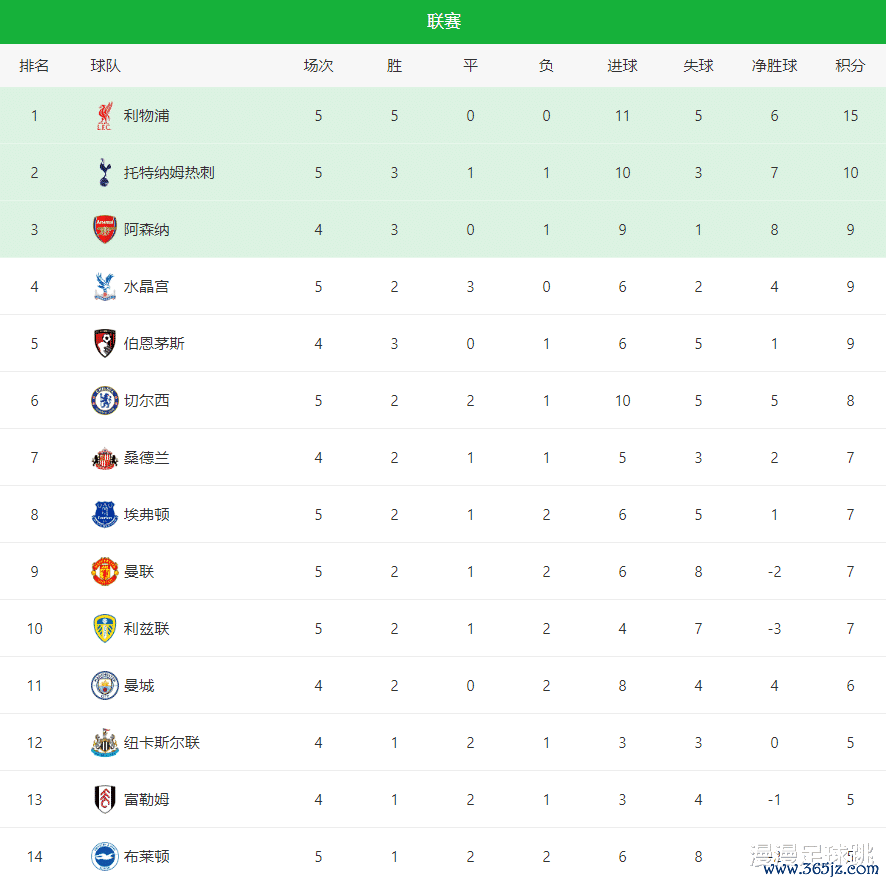Click the Crystal Palace crest icon
Viewport: 886px width, 884px height.
104,287
